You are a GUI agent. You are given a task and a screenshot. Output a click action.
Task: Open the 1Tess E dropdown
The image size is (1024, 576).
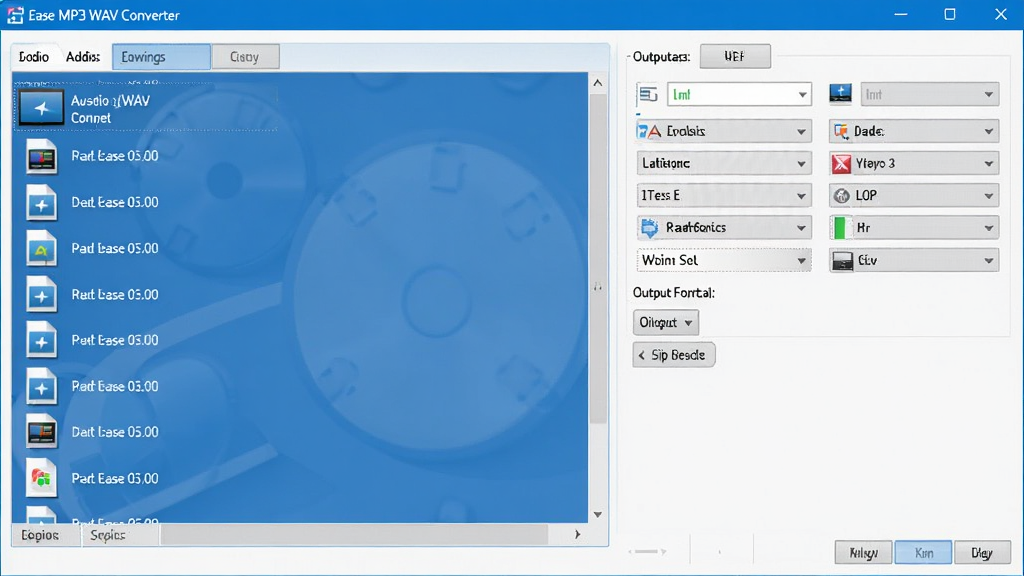tap(724, 195)
